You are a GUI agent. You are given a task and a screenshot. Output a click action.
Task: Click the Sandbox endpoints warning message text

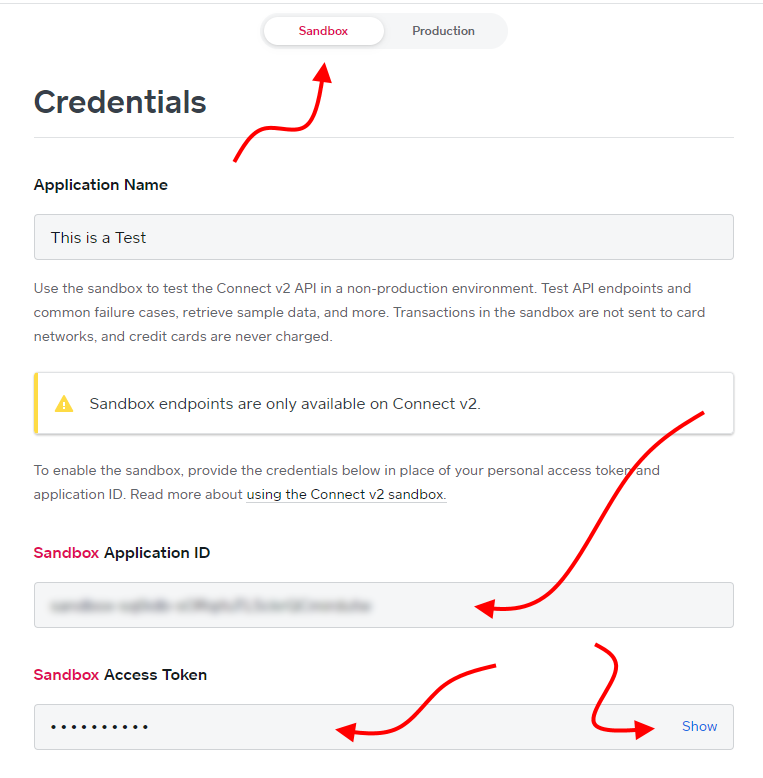pos(285,404)
